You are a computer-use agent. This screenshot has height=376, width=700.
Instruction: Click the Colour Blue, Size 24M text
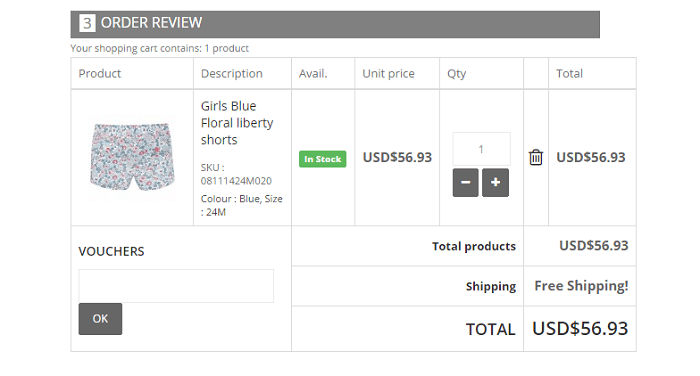pyautogui.click(x=242, y=205)
